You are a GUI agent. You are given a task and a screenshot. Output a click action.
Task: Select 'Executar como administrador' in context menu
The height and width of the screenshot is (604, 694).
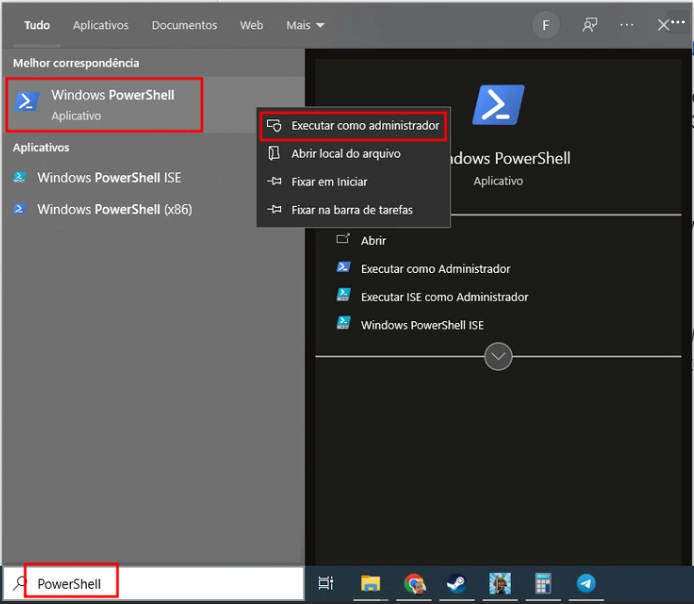(364, 126)
